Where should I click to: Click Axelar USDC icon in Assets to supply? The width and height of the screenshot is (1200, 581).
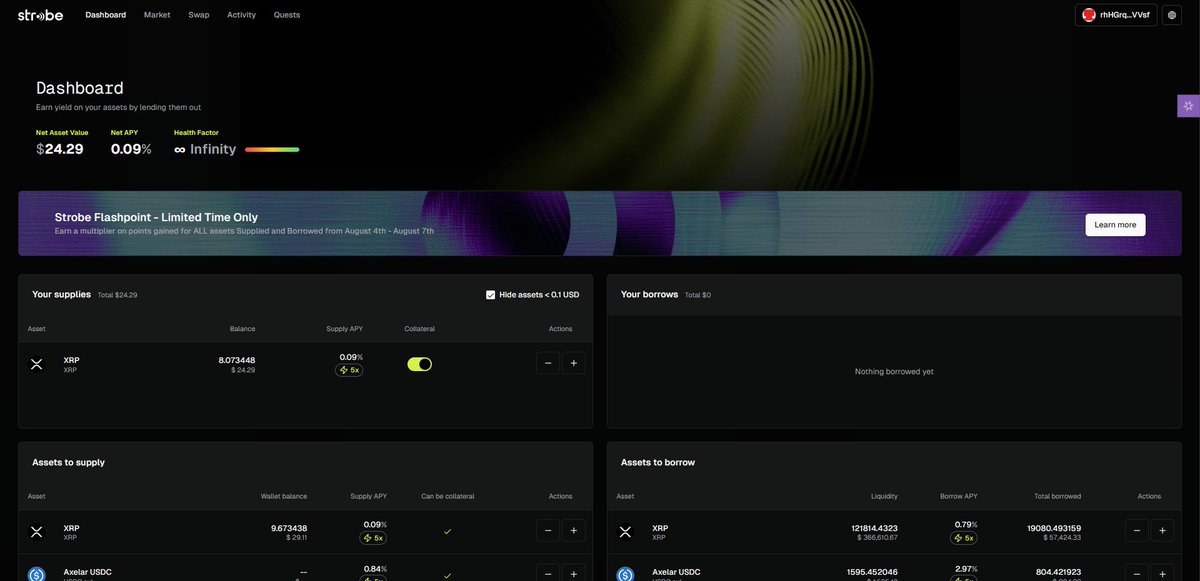37,574
